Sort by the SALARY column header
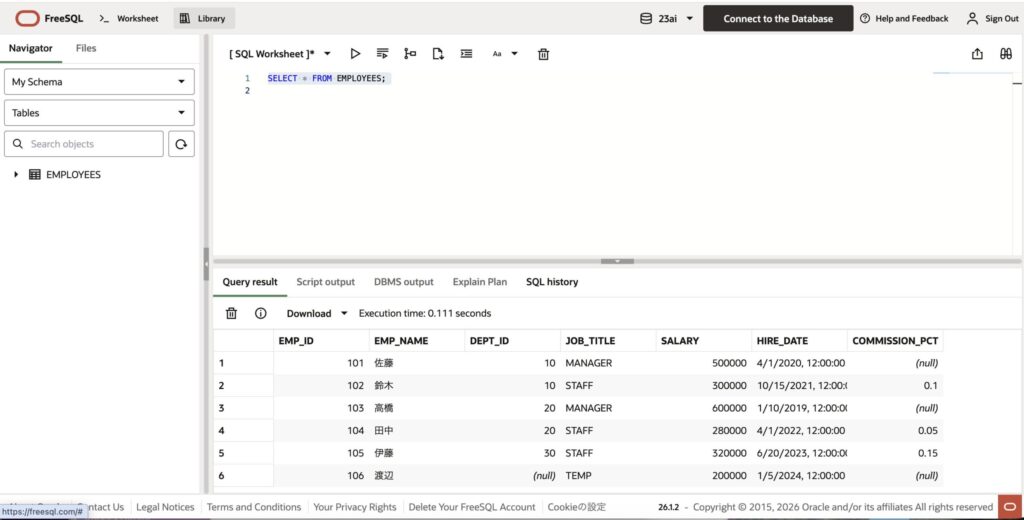Viewport: 1024px width, 520px height. click(x=704, y=341)
